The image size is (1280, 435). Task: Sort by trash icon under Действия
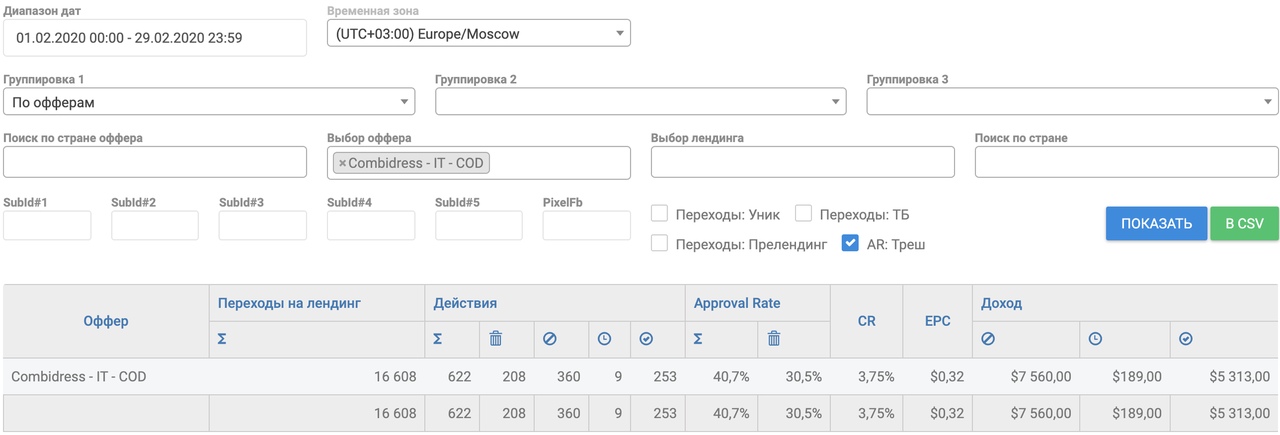495,340
